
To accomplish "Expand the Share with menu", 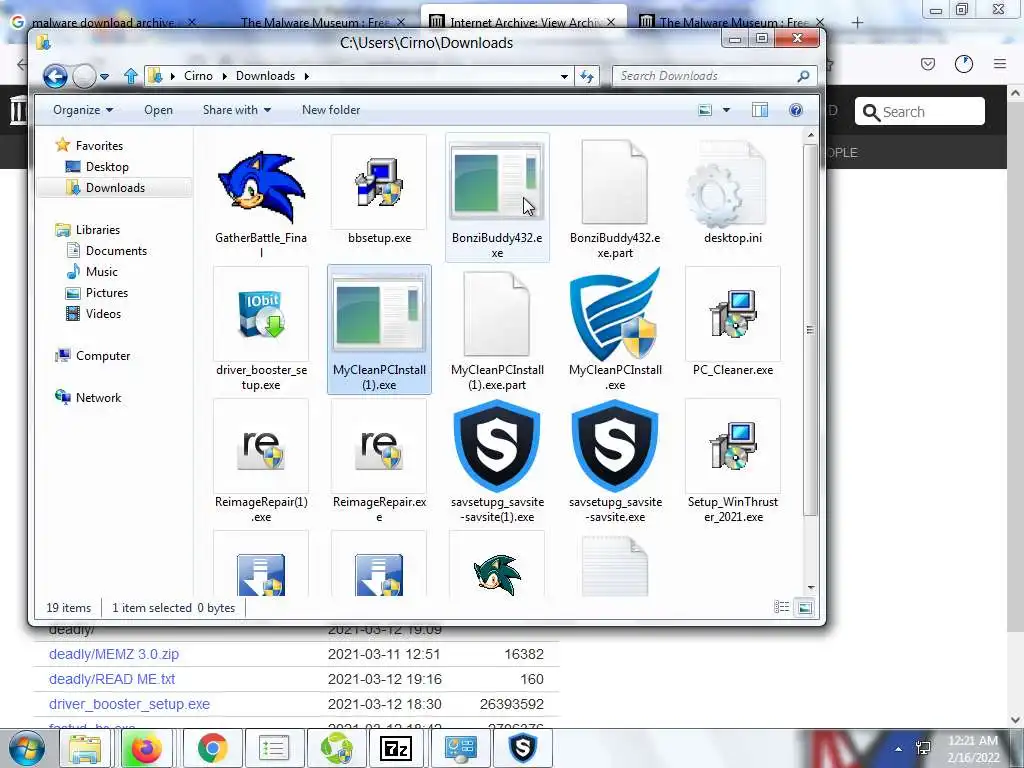I will (x=236, y=110).
